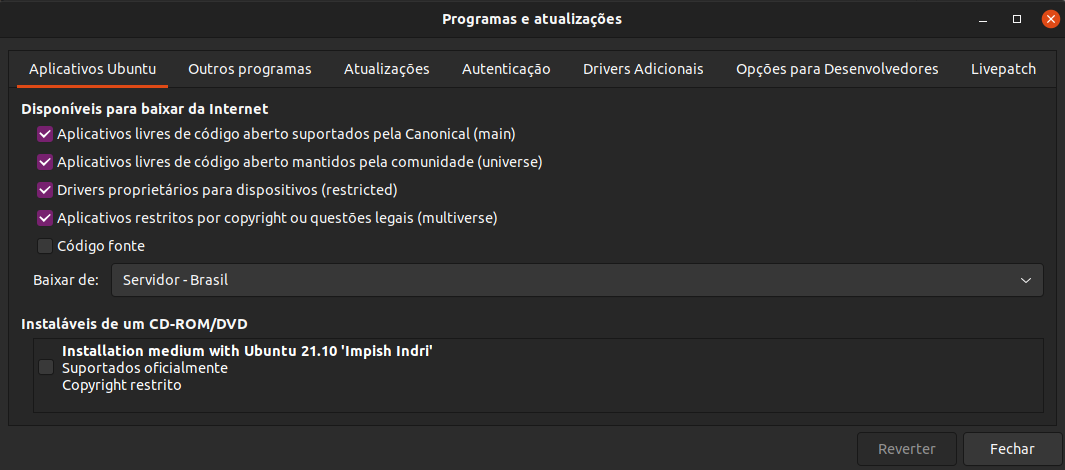Enable the Código fonte checkbox

click(x=45, y=246)
